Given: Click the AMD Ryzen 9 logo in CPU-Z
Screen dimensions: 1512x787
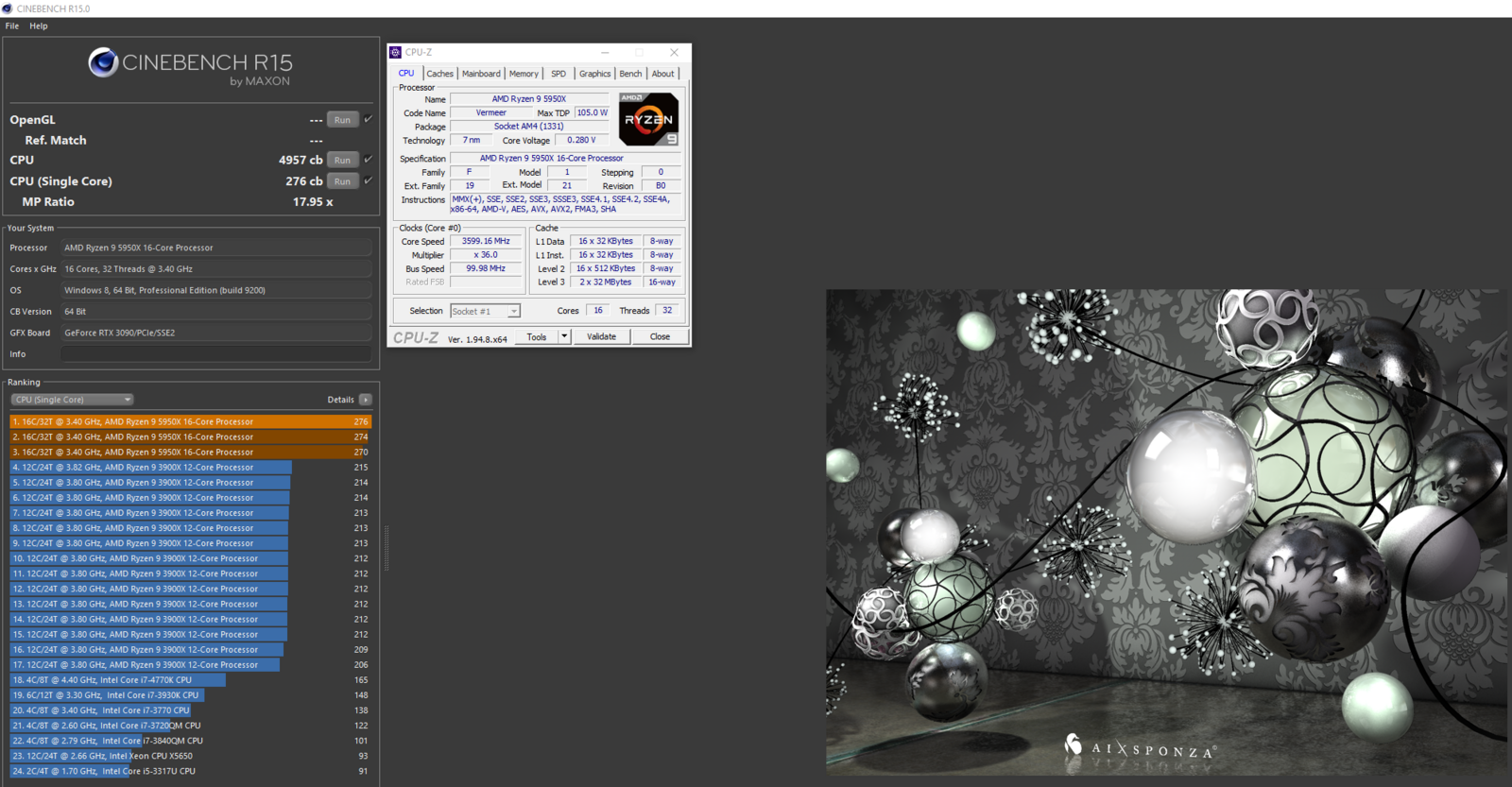Looking at the screenshot, I should pos(648,118).
